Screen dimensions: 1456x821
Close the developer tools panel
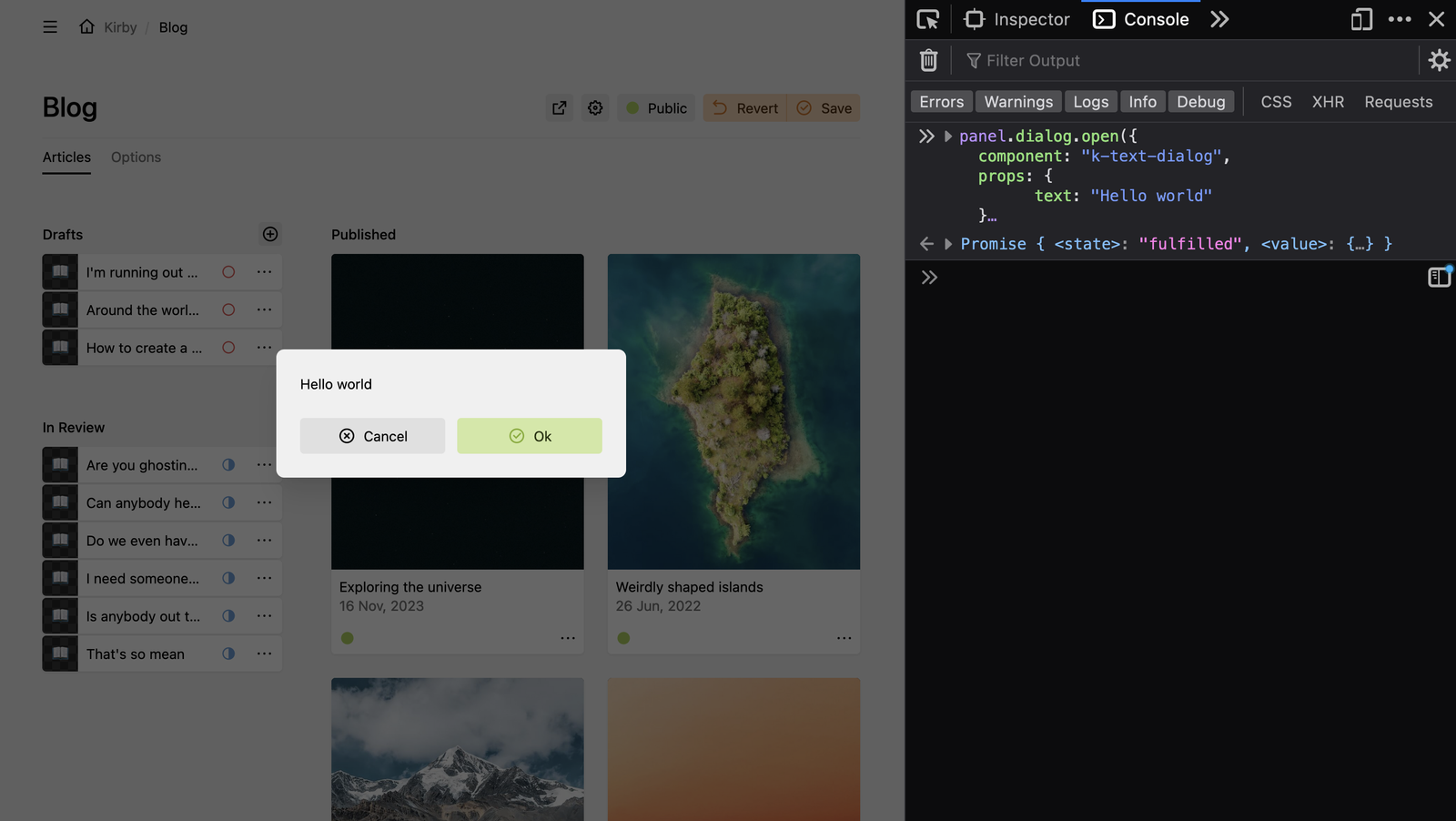pos(1436,19)
